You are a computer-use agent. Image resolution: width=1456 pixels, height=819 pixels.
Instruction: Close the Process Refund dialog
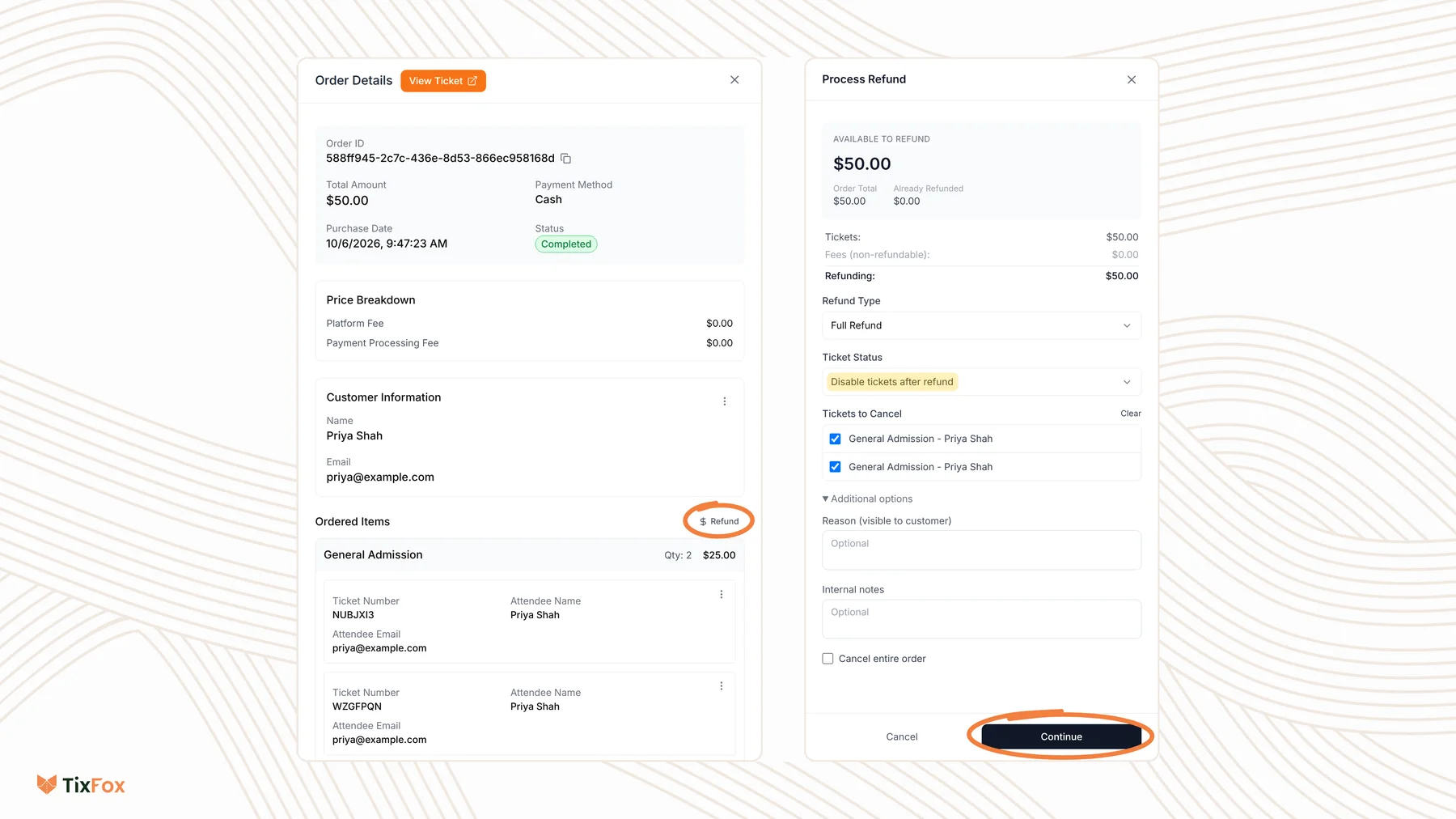pos(1132,79)
